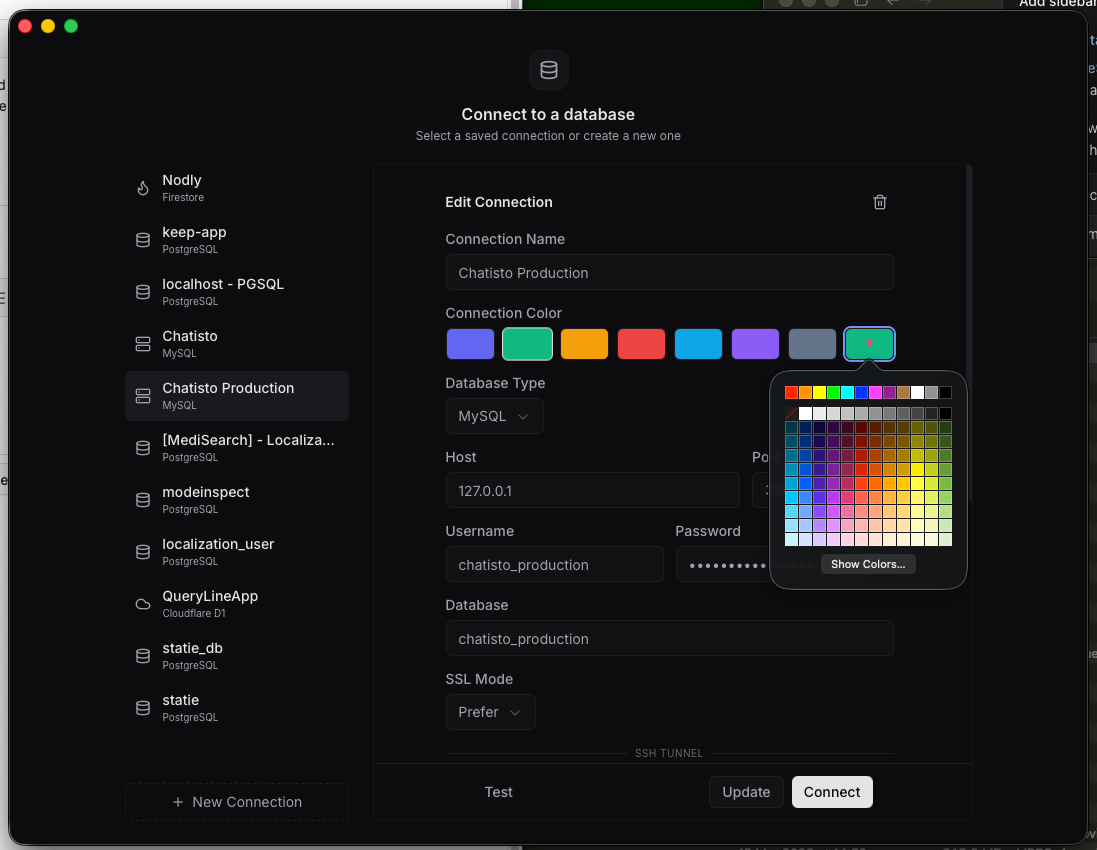Pick the purple connection color swatch
The image size is (1097, 850).
[x=755, y=344]
